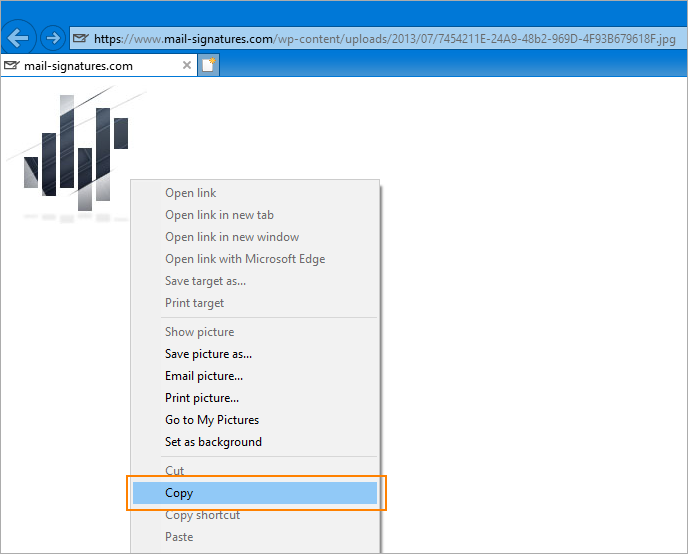Choose 'Set as background' menu item
Screen dimensions: 688x554
click(x=213, y=442)
